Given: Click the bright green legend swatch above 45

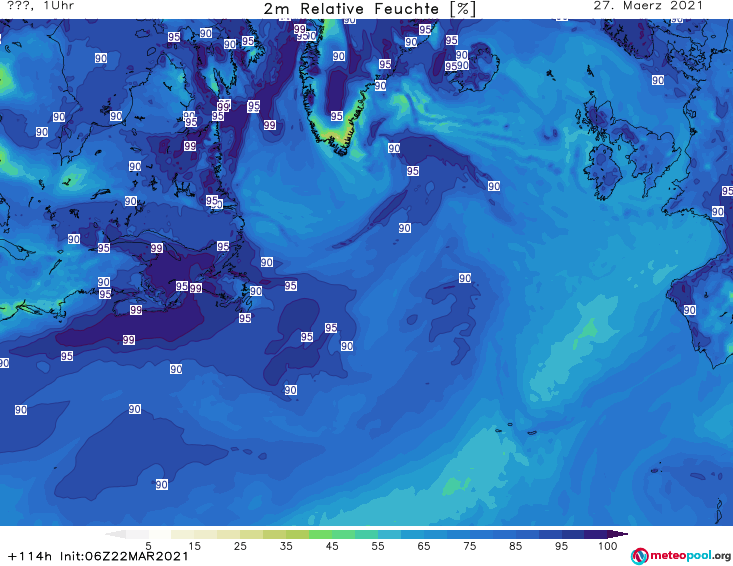Looking at the screenshot, I should pos(320,534).
